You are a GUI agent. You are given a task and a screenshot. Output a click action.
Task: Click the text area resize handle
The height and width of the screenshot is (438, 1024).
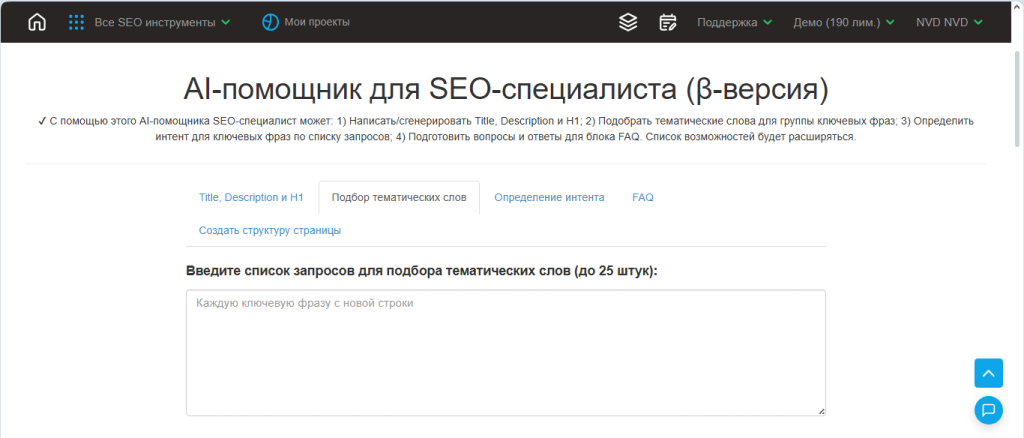point(821,411)
